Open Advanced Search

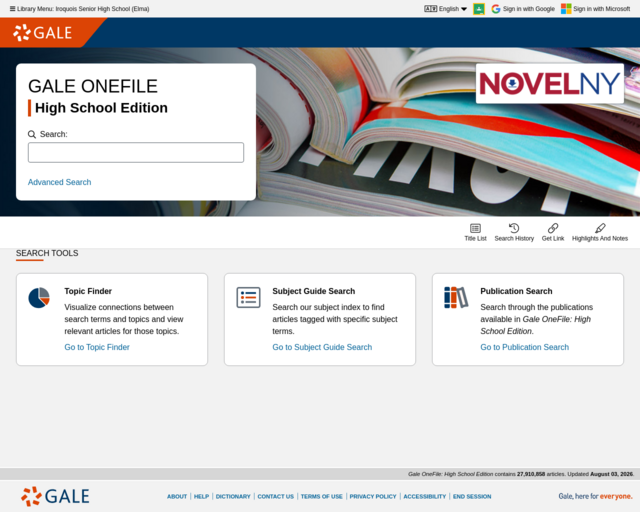coord(60,182)
